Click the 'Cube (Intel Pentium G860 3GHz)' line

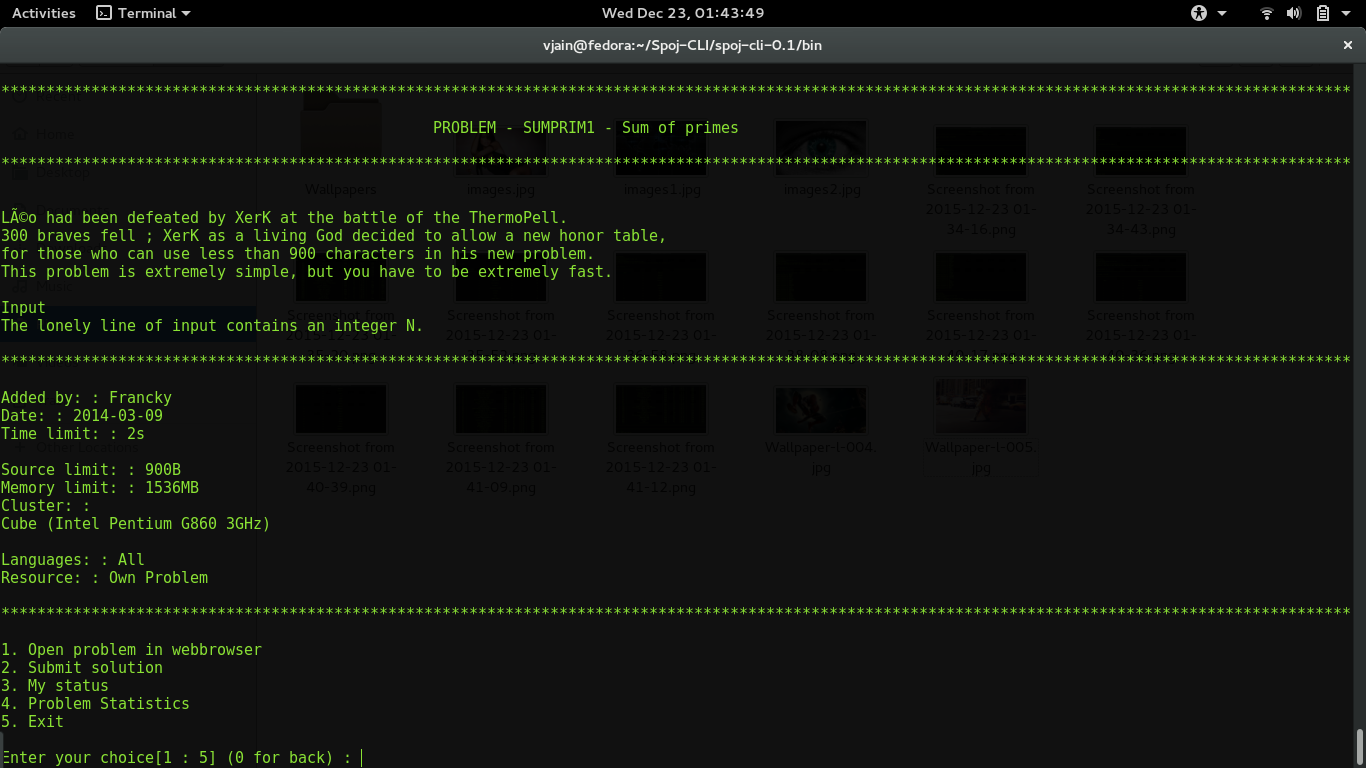point(136,524)
